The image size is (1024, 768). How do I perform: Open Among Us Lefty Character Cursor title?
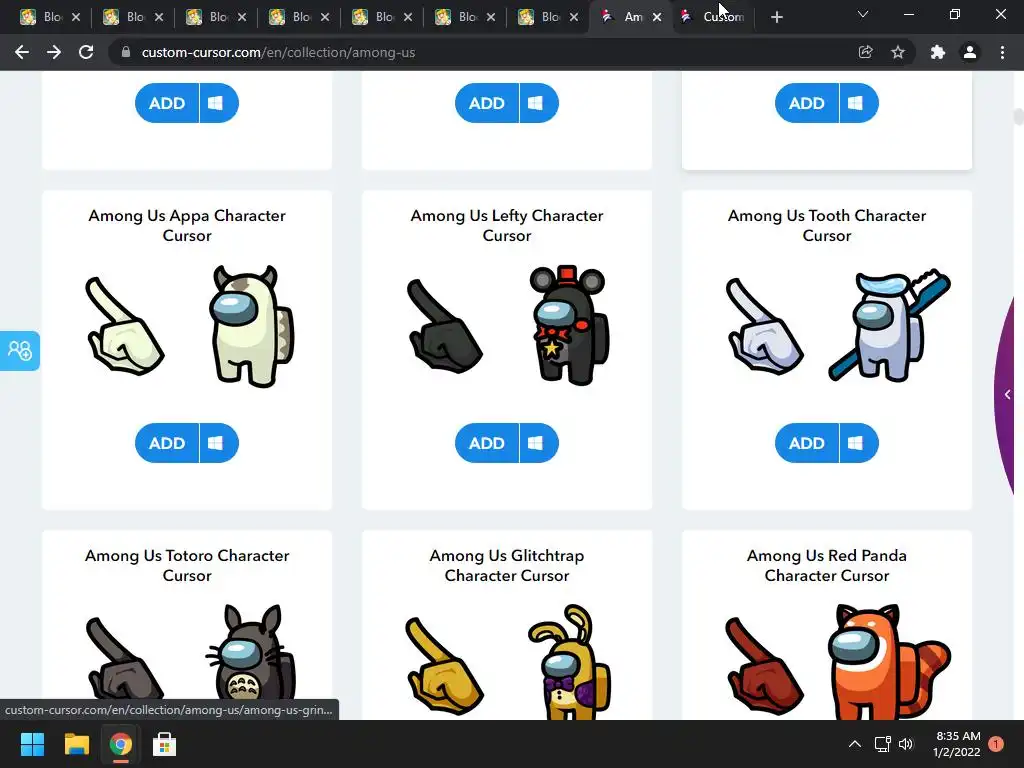click(507, 225)
